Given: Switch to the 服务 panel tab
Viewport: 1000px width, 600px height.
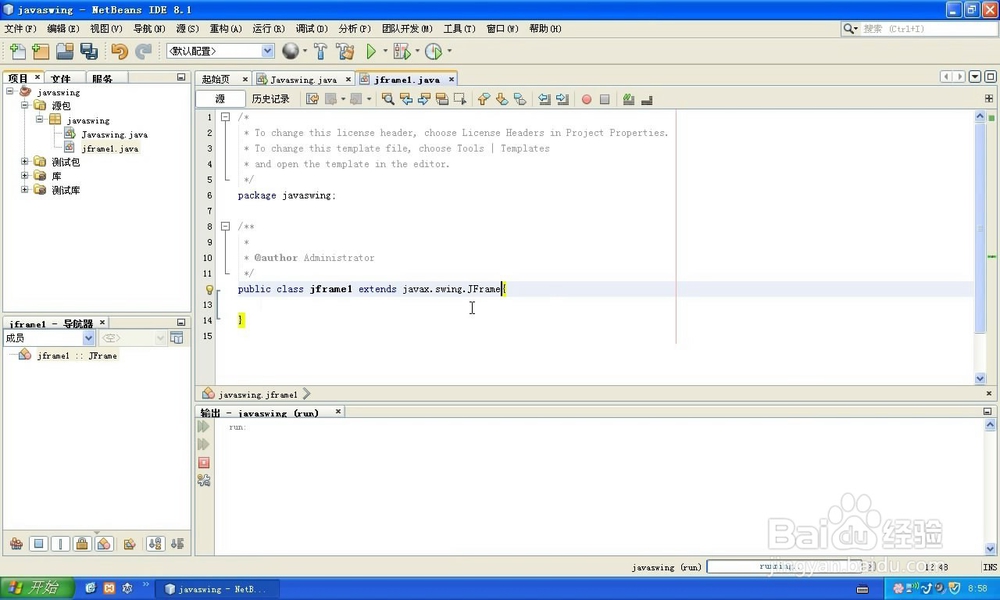Looking at the screenshot, I should pyautogui.click(x=102, y=78).
